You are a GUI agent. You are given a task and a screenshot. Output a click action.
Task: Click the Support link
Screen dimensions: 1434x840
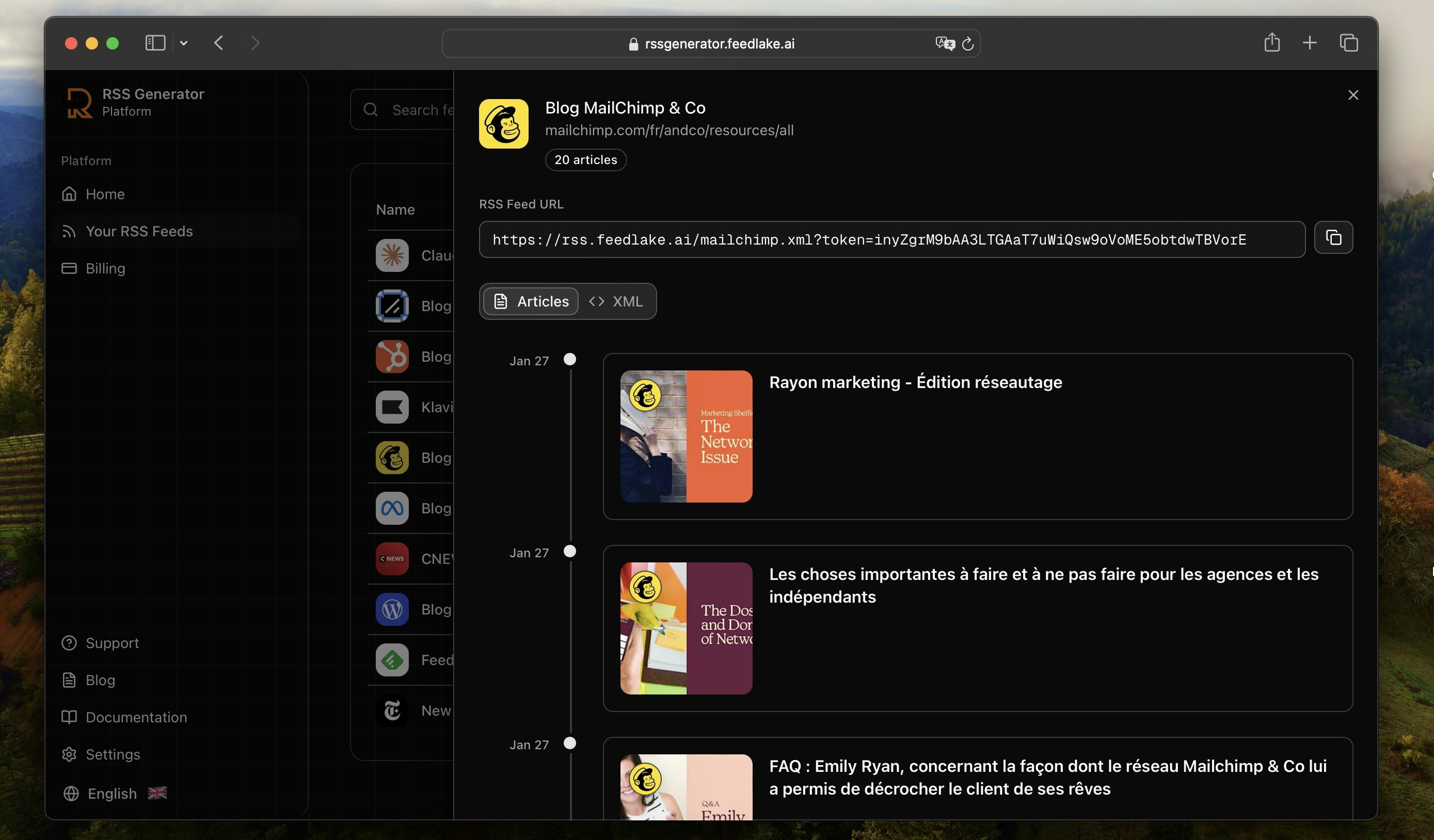pos(111,643)
